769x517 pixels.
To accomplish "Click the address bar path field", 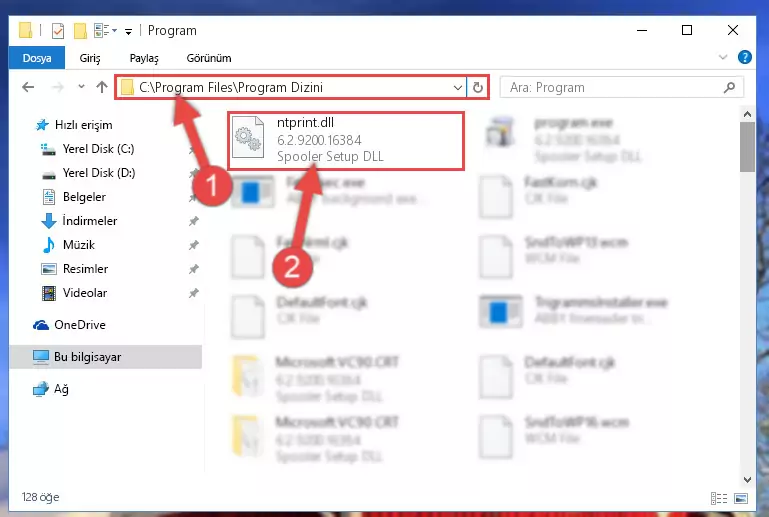I will [290, 87].
